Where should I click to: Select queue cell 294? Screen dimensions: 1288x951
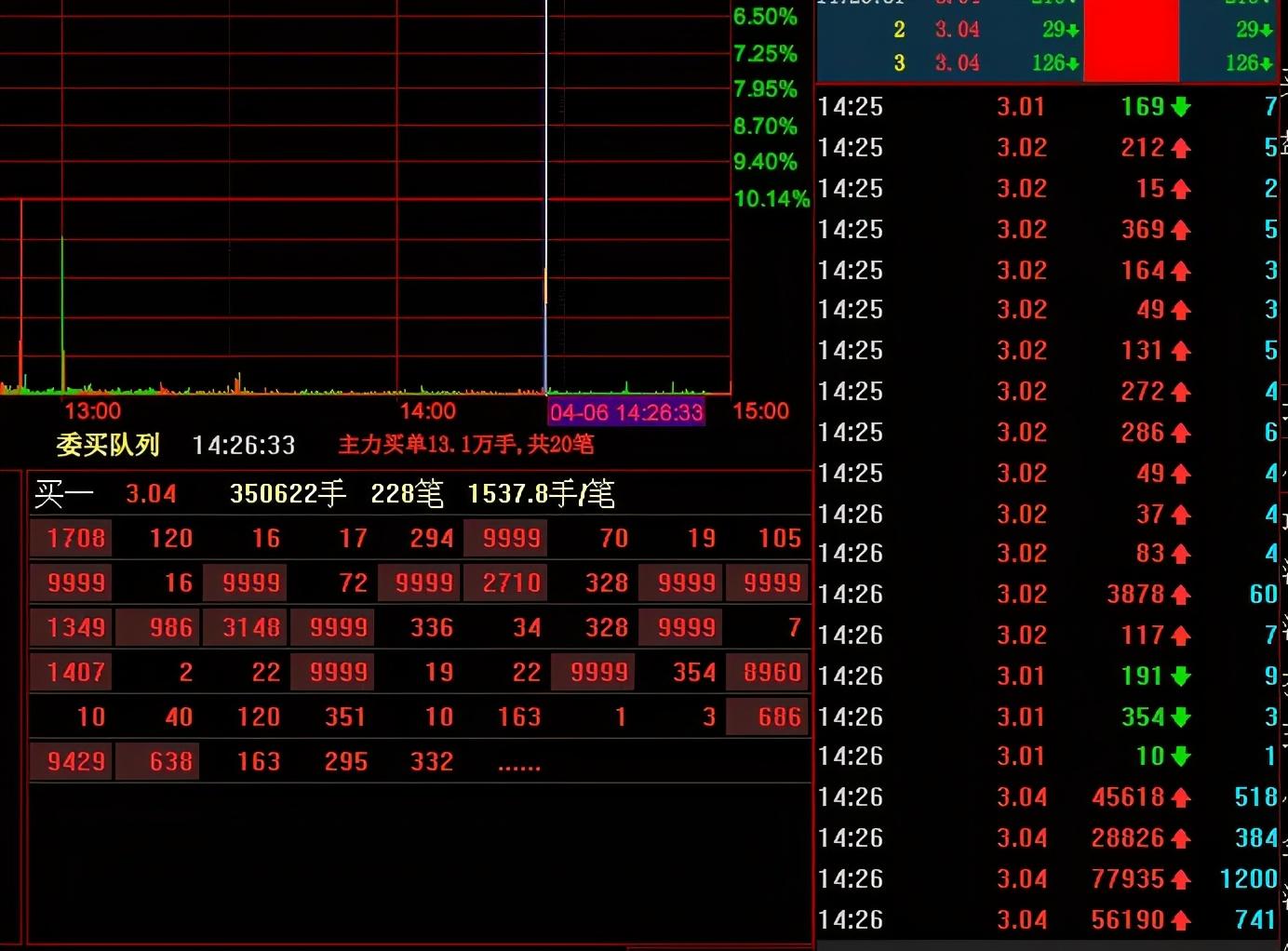pyautogui.click(x=432, y=538)
